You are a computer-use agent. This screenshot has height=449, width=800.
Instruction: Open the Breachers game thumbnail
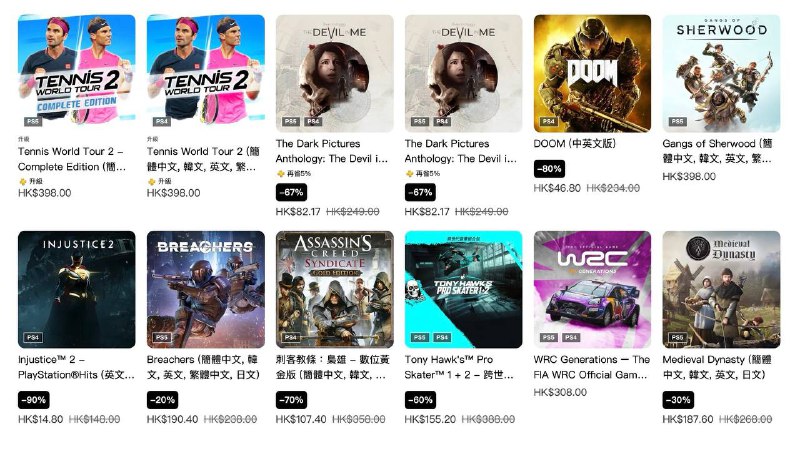coord(206,290)
